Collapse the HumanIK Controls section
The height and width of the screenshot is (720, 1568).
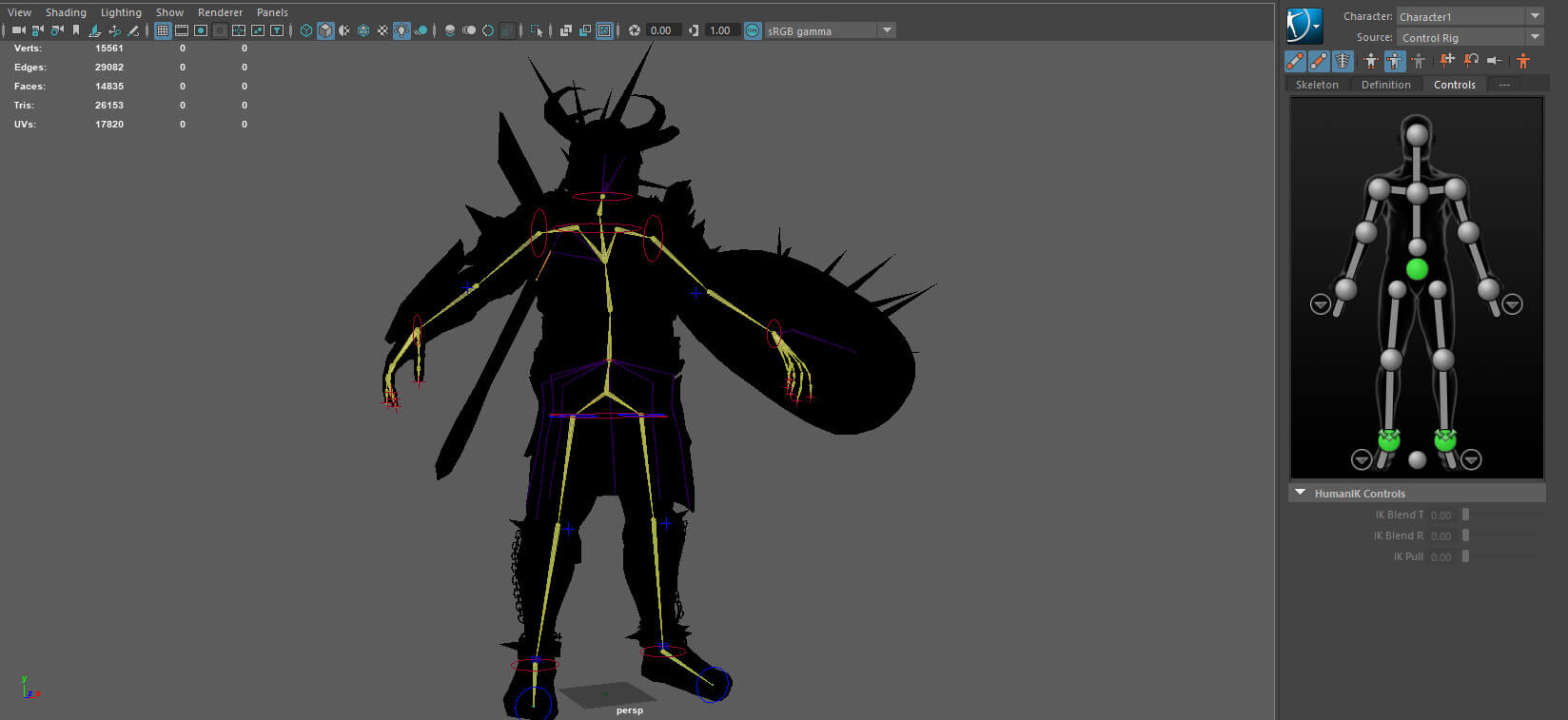(1300, 493)
